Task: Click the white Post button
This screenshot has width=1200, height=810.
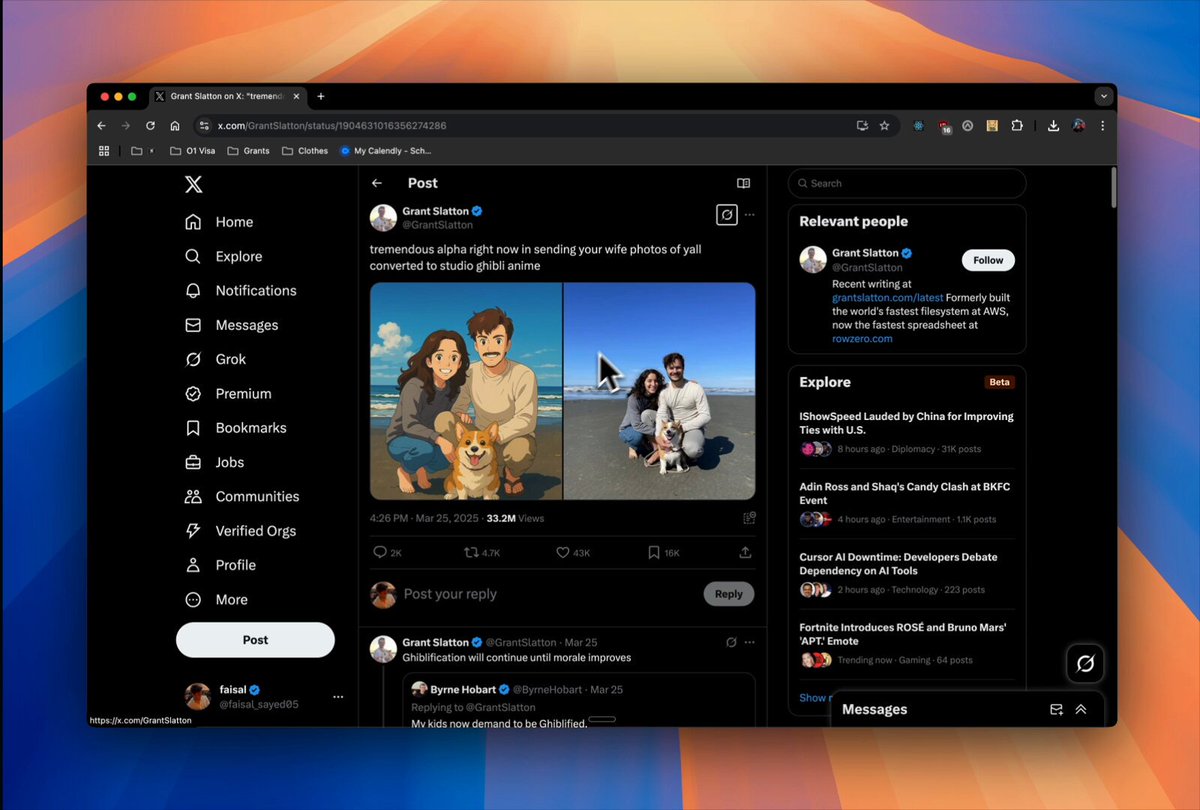Action: click(x=255, y=640)
